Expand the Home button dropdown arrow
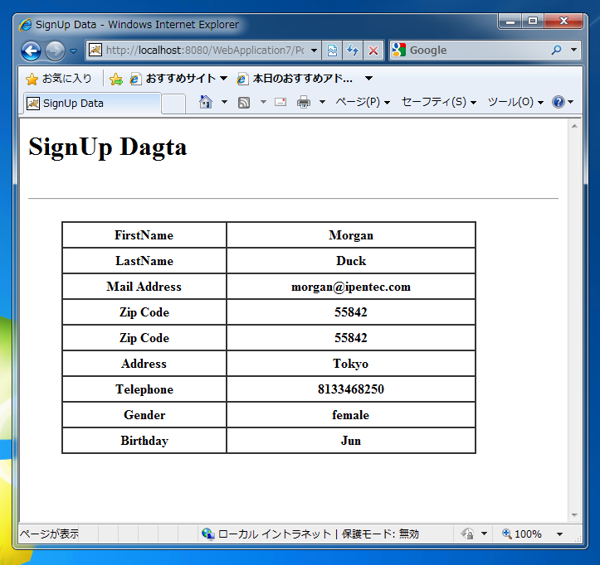Screen dimensions: 600x565 pyautogui.click(x=224, y=102)
